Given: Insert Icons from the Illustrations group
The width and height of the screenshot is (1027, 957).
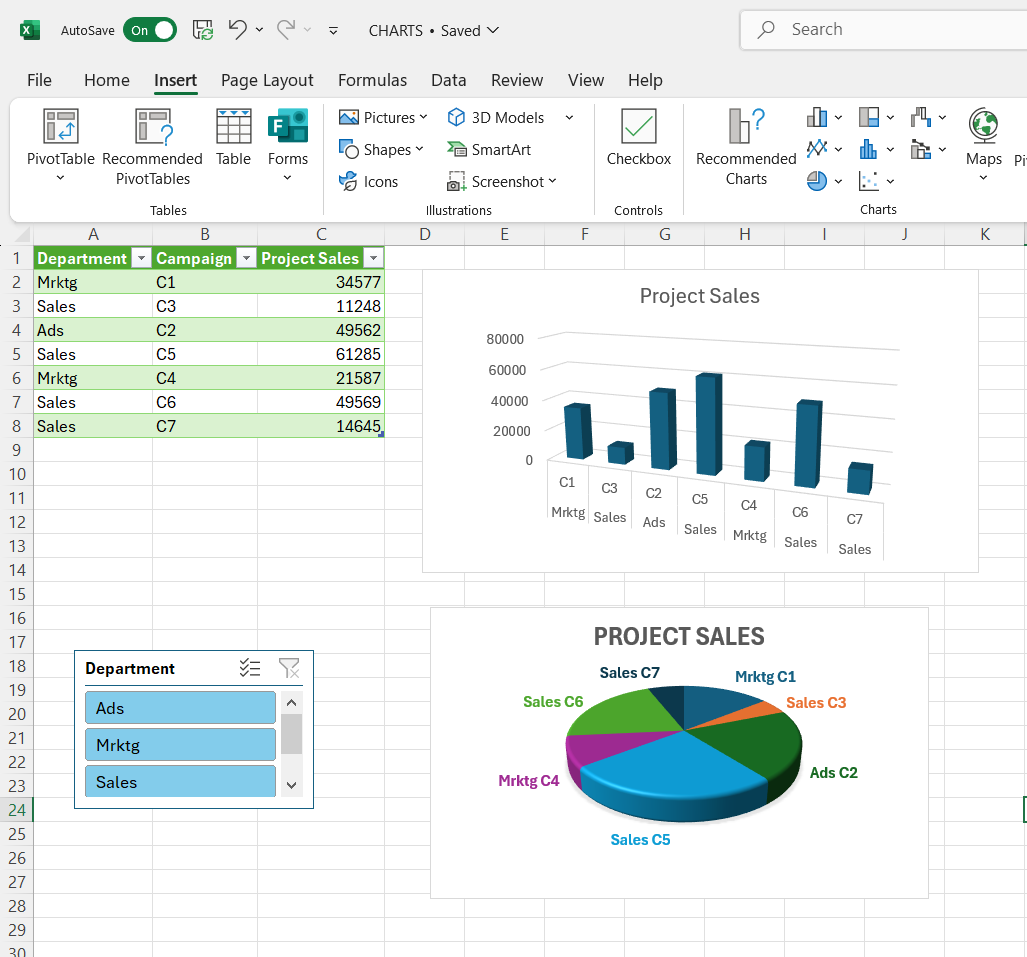Looking at the screenshot, I should point(368,181).
